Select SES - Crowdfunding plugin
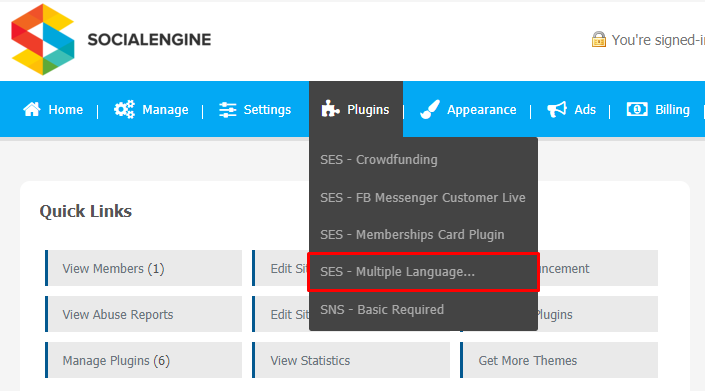Image resolution: width=705 pixels, height=391 pixels. pyautogui.click(x=423, y=160)
